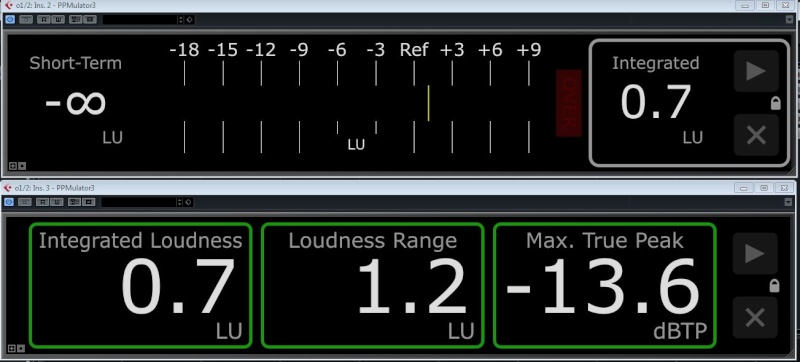Click the small square icon beside Ins. 3 plus
800x362 pixels.
click(21, 348)
